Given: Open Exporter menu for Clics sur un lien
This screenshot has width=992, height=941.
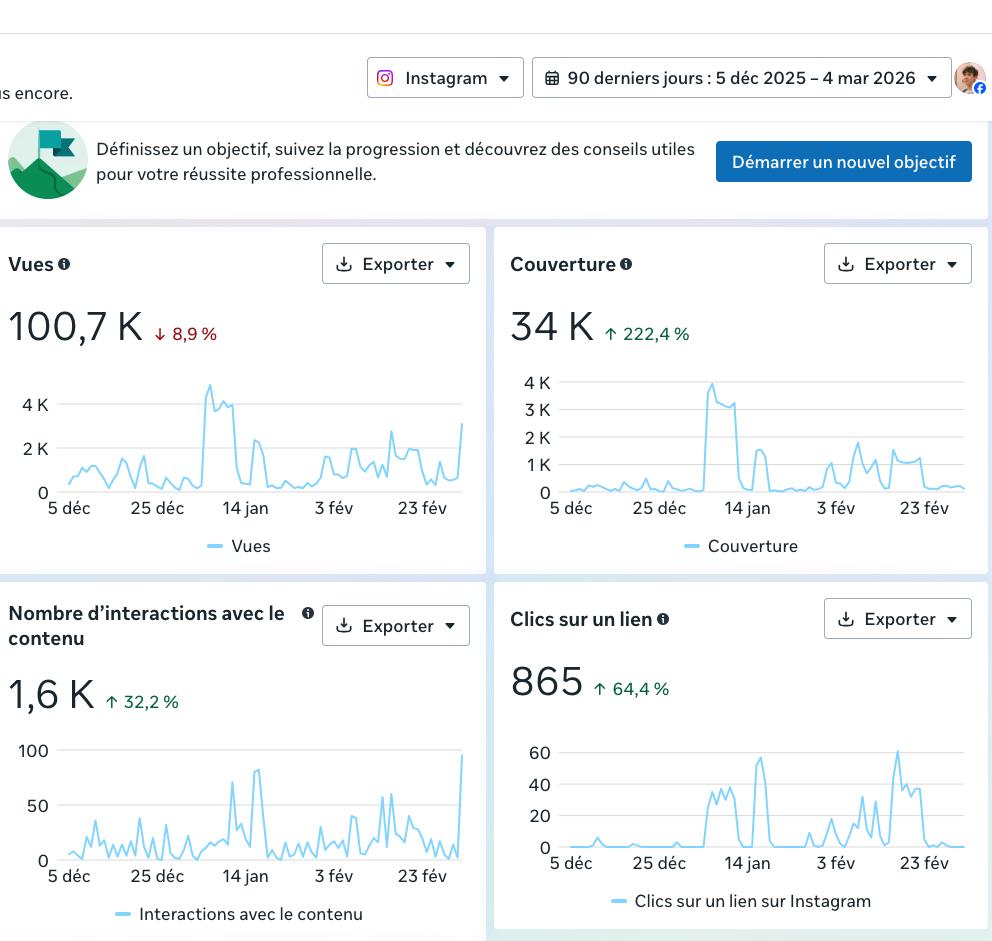Looking at the screenshot, I should (898, 619).
